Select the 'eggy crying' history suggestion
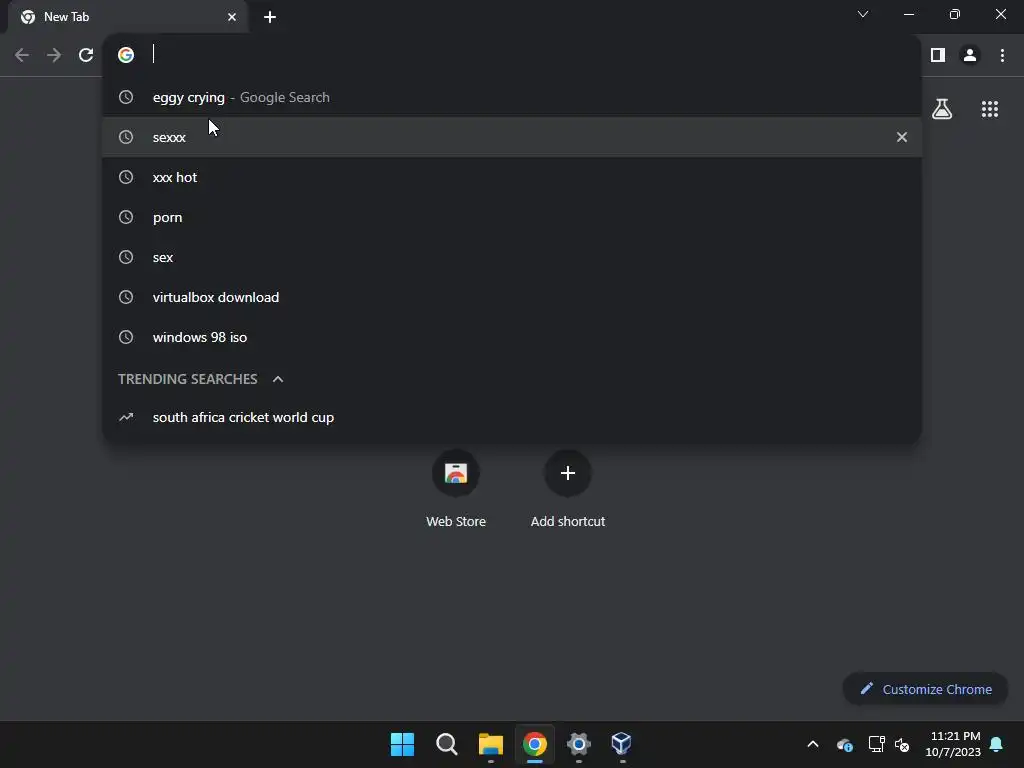Viewport: 1024px width, 768px height. 512,97
